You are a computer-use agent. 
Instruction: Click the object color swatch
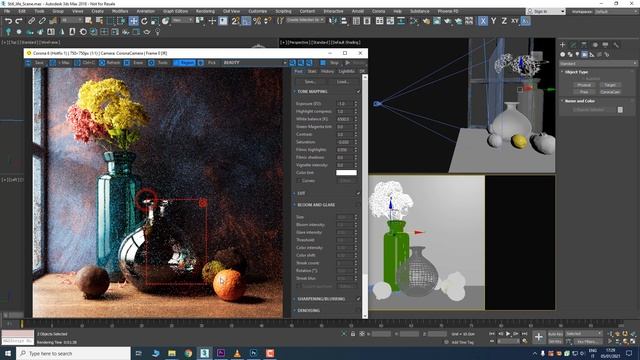[x=620, y=110]
